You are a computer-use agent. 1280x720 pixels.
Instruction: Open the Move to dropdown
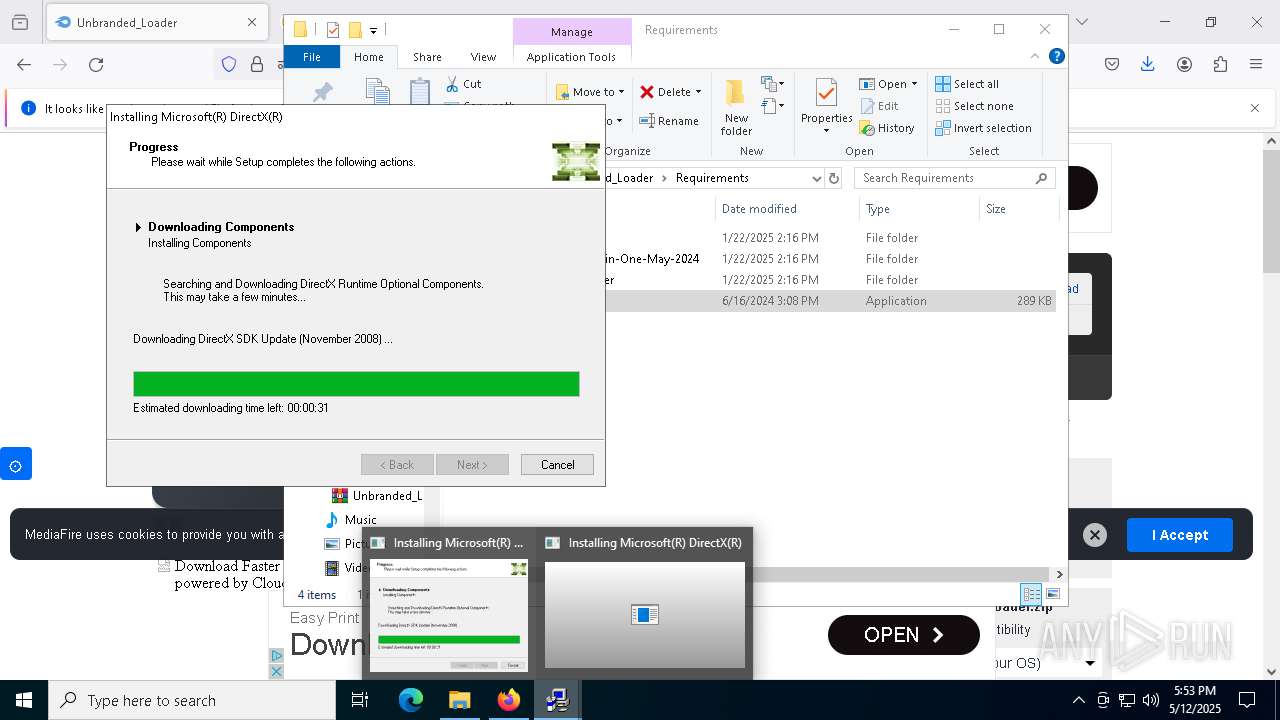pyautogui.click(x=590, y=92)
